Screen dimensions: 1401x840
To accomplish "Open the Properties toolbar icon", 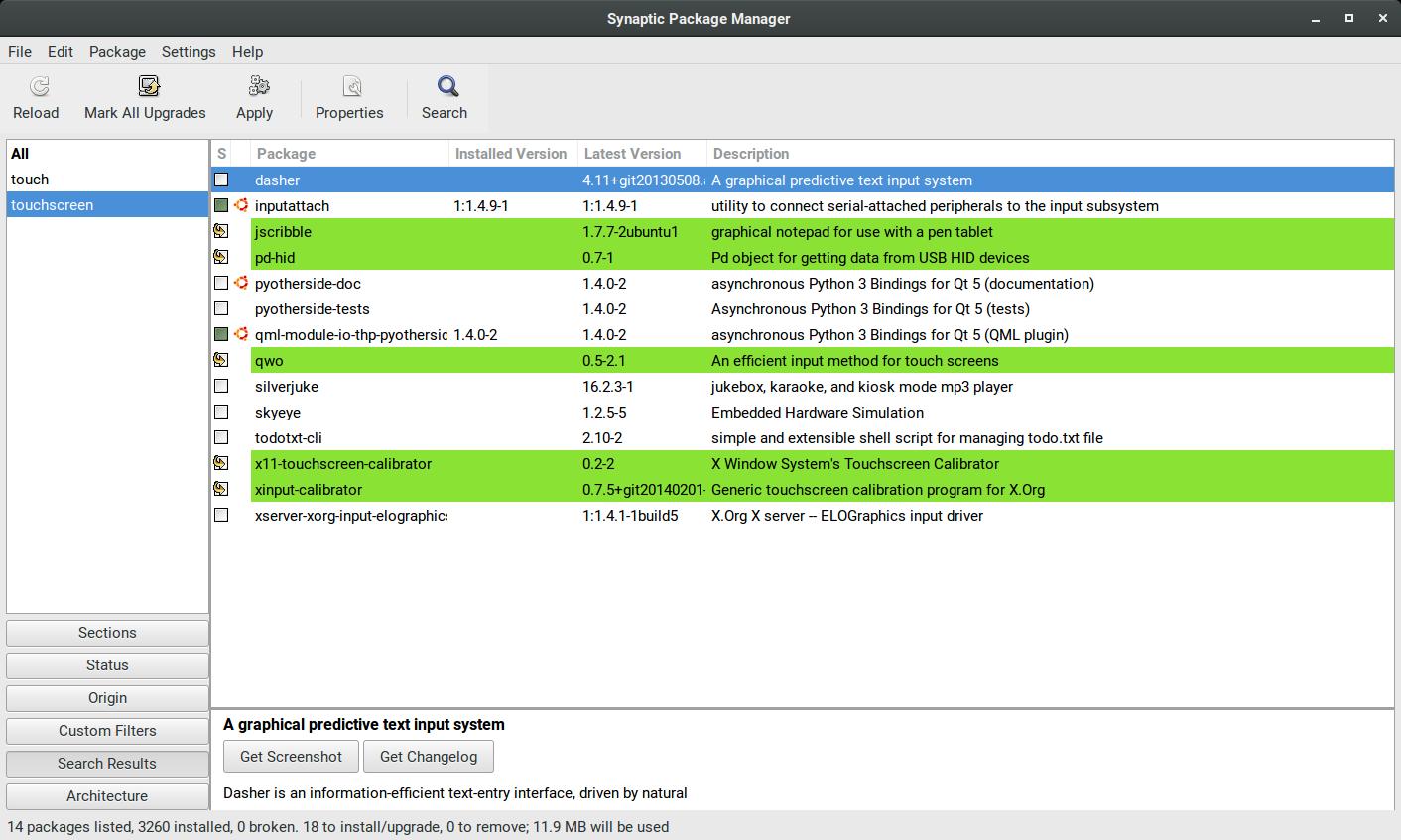I will click(352, 86).
